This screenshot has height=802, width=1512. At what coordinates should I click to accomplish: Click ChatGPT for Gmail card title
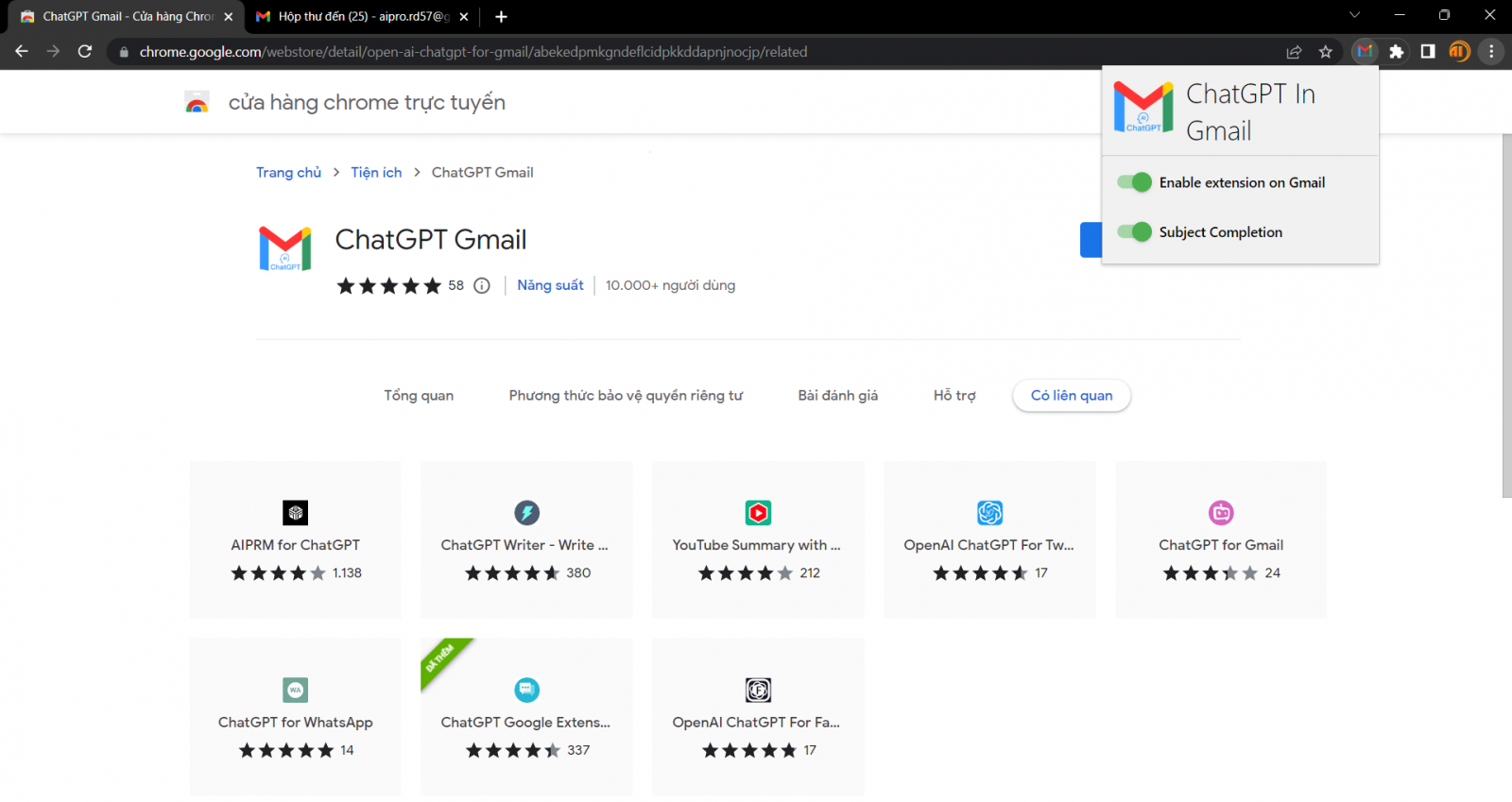(1221, 545)
